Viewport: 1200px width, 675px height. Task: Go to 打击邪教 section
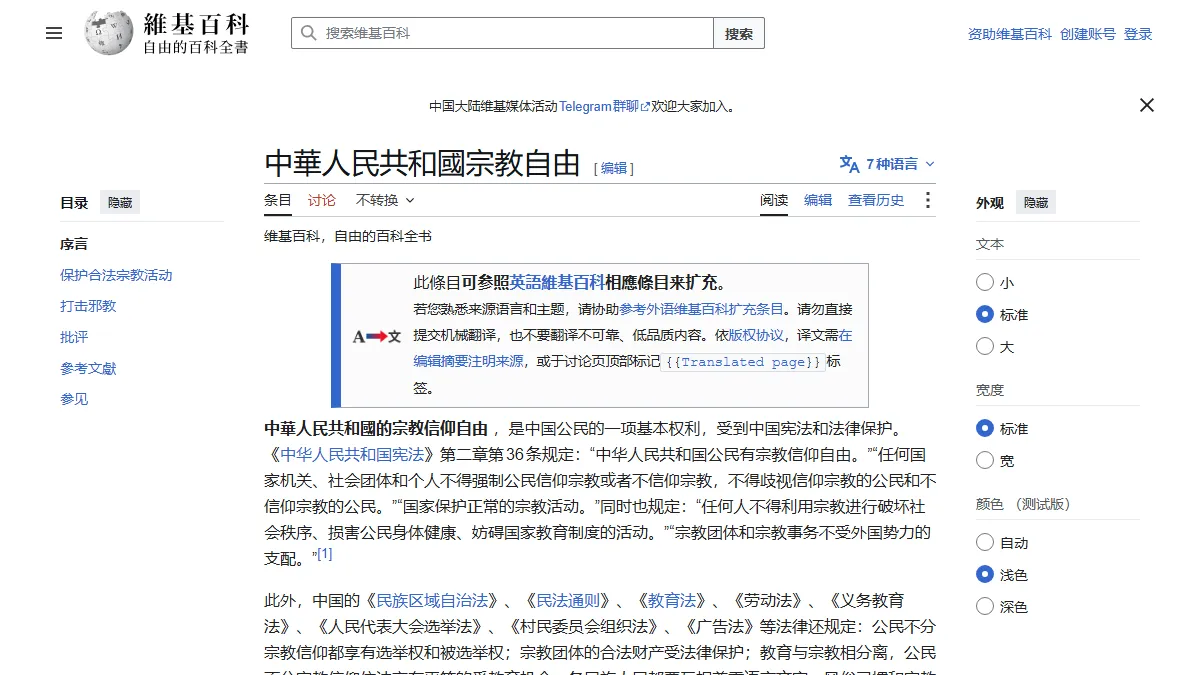pos(88,306)
